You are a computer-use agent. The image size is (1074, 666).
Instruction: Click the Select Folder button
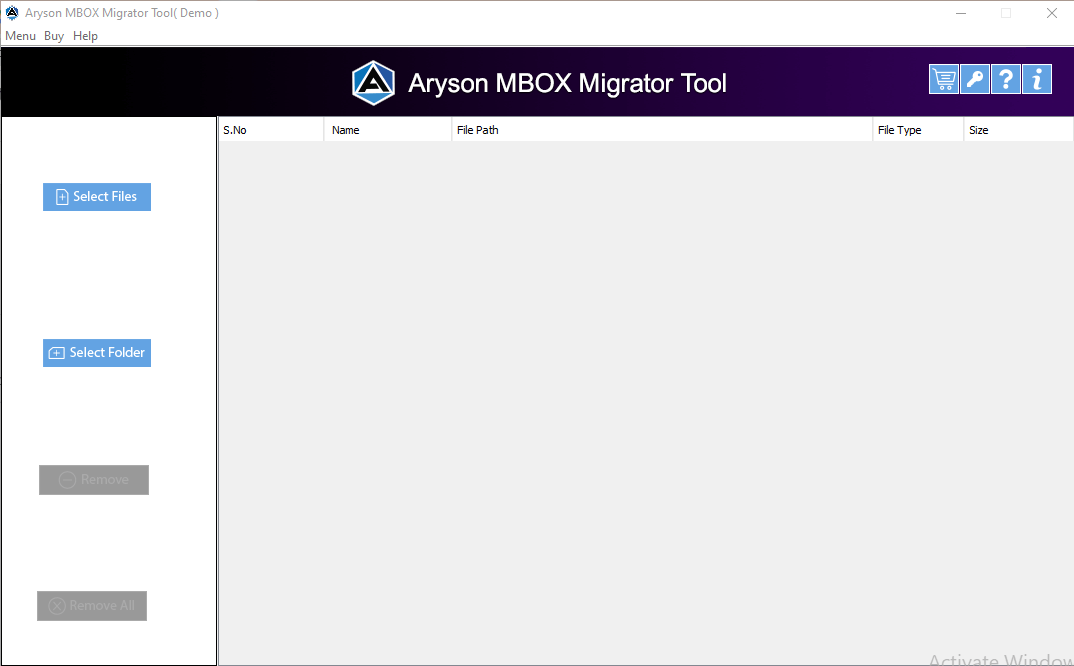(97, 353)
